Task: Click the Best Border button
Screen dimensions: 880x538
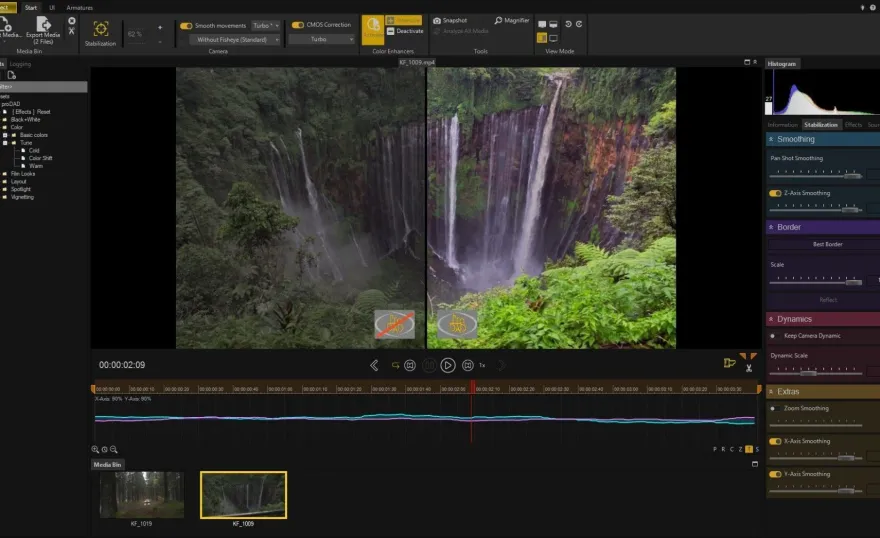Action: tap(827, 244)
